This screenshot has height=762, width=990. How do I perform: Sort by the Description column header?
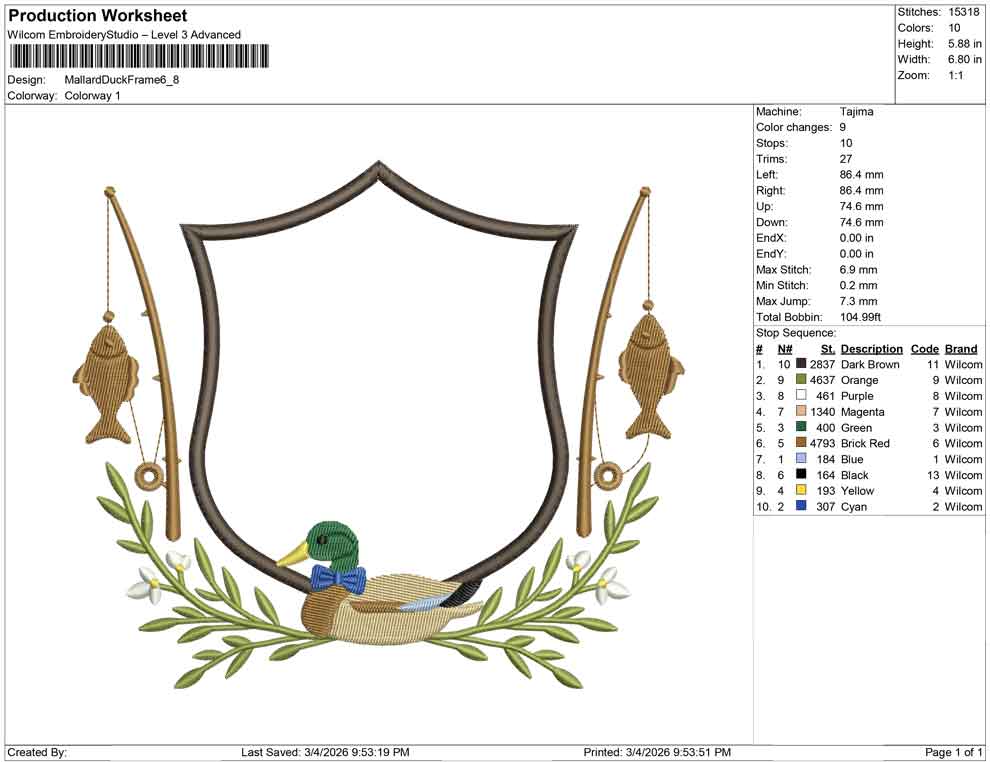pyautogui.click(x=871, y=348)
